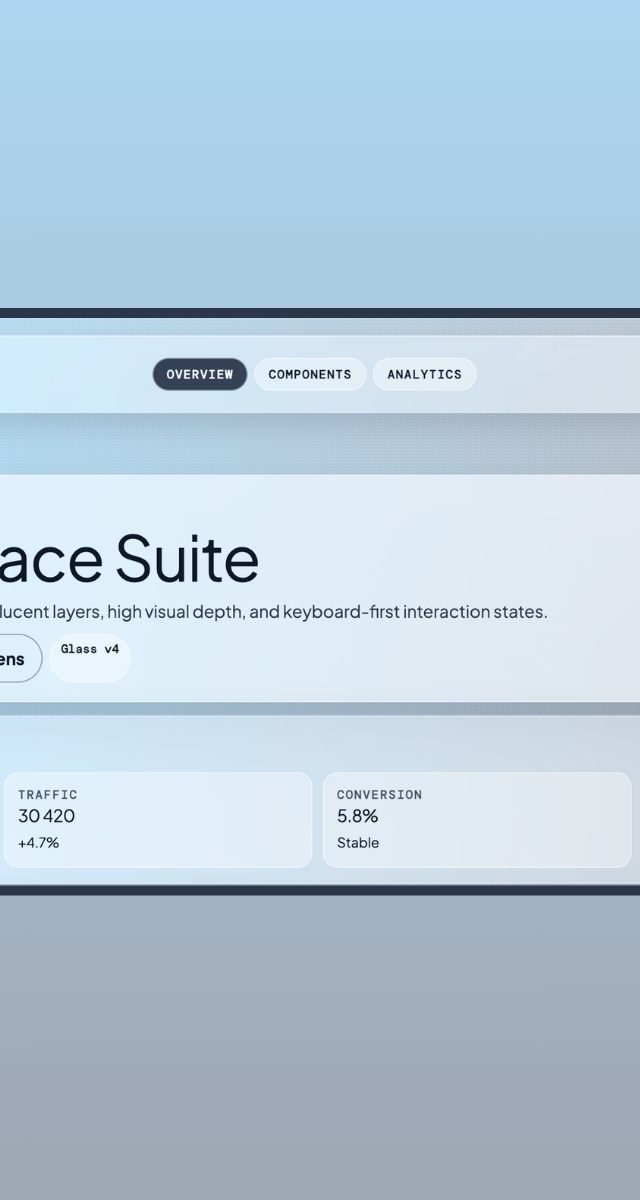Viewport: 640px width, 1200px height.
Task: Open the Analytics tab
Action: (425, 374)
